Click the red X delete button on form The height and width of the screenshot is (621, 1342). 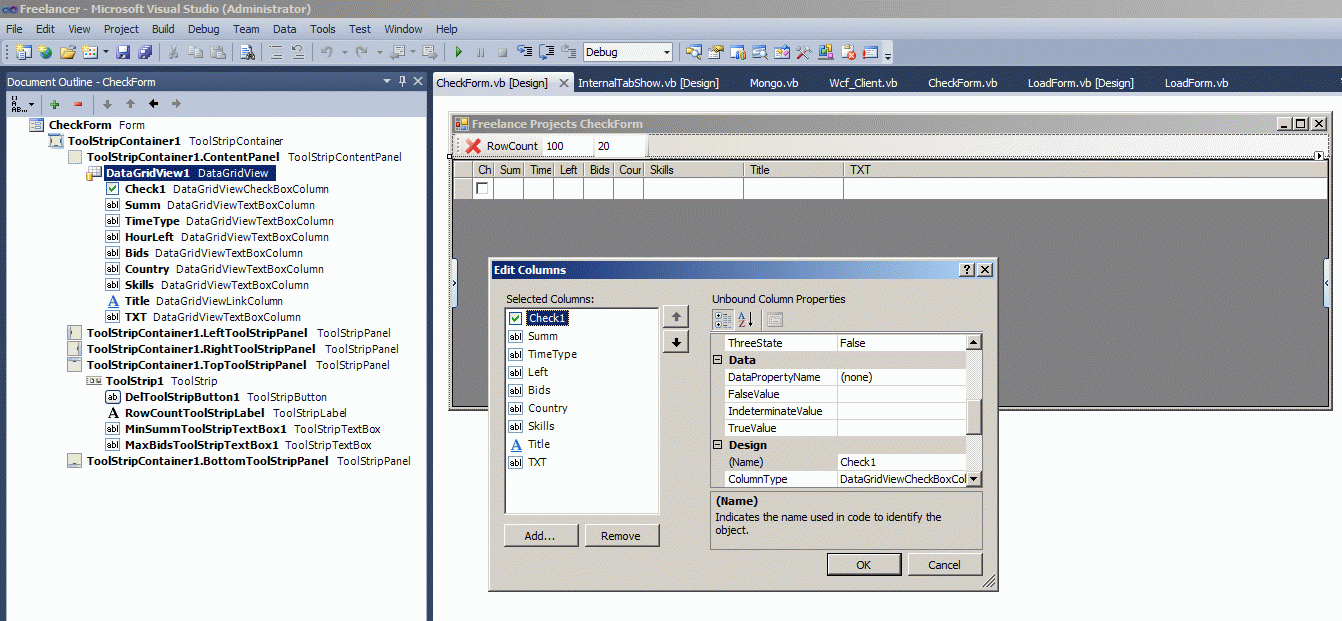[x=473, y=146]
